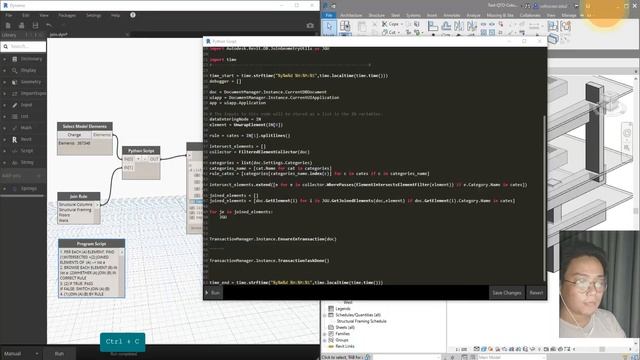Open the Dynamo Edit menu
The height and width of the screenshot is (360, 640).
26,15
